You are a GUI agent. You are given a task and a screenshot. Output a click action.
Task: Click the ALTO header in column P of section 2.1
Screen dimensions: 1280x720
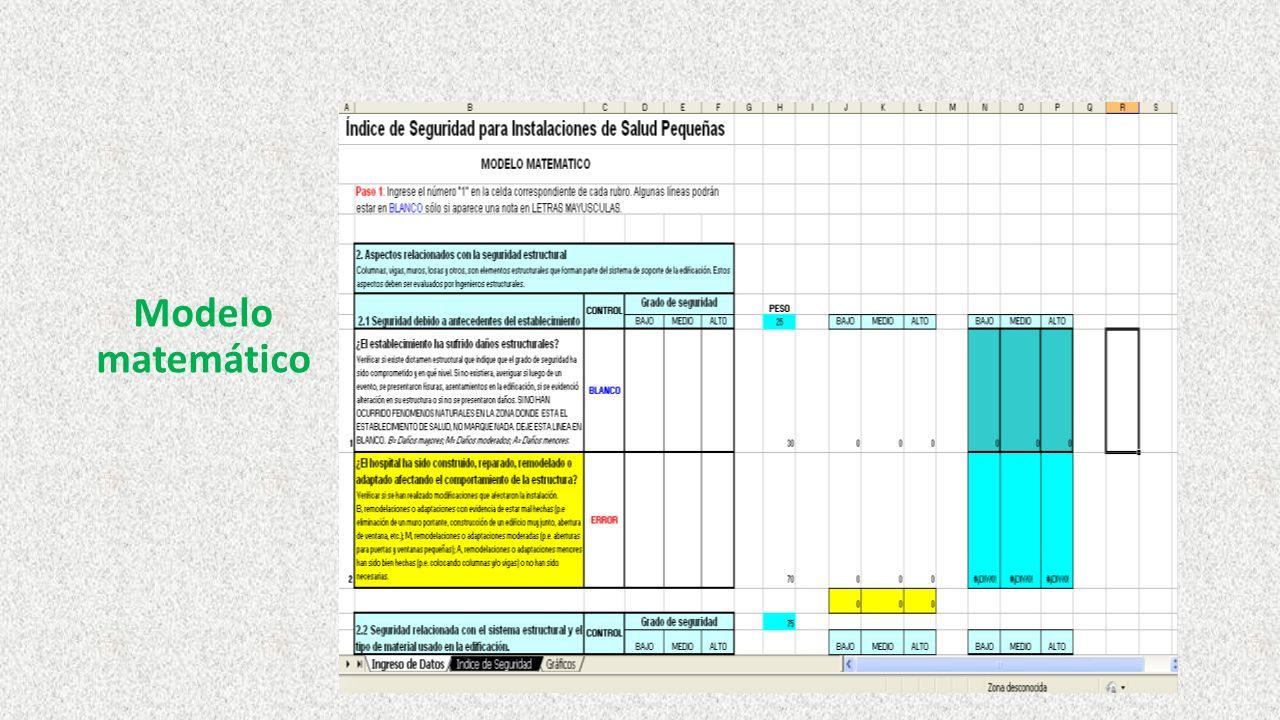pos(1056,321)
